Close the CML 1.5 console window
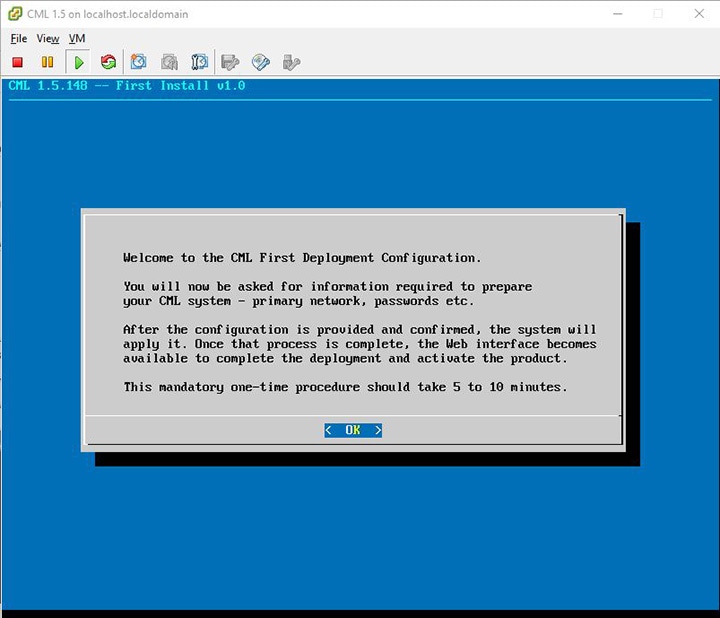The height and width of the screenshot is (618, 720). (699, 14)
